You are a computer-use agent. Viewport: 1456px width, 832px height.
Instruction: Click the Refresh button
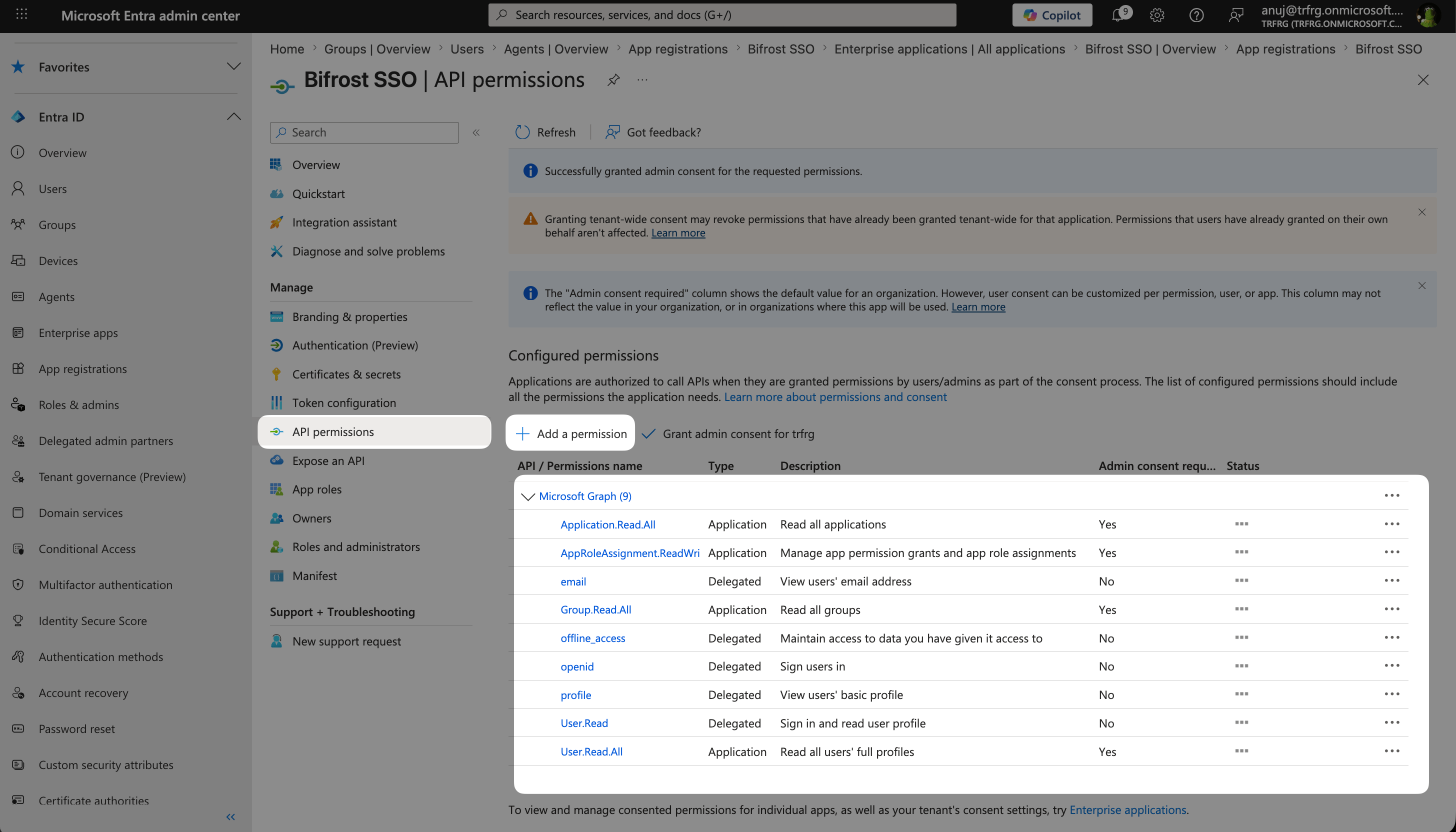(545, 132)
